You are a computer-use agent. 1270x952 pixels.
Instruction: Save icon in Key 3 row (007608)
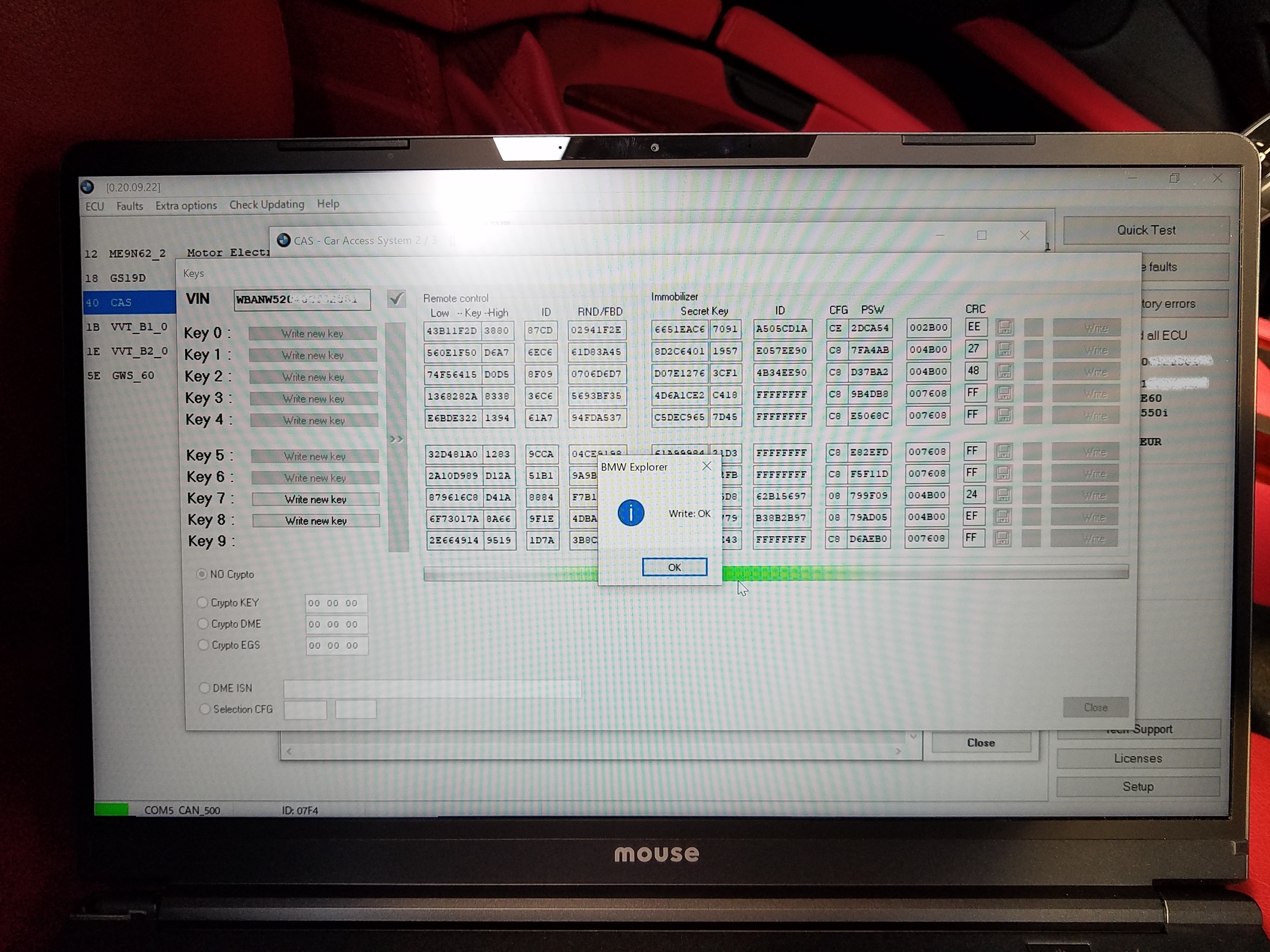coord(1004,393)
